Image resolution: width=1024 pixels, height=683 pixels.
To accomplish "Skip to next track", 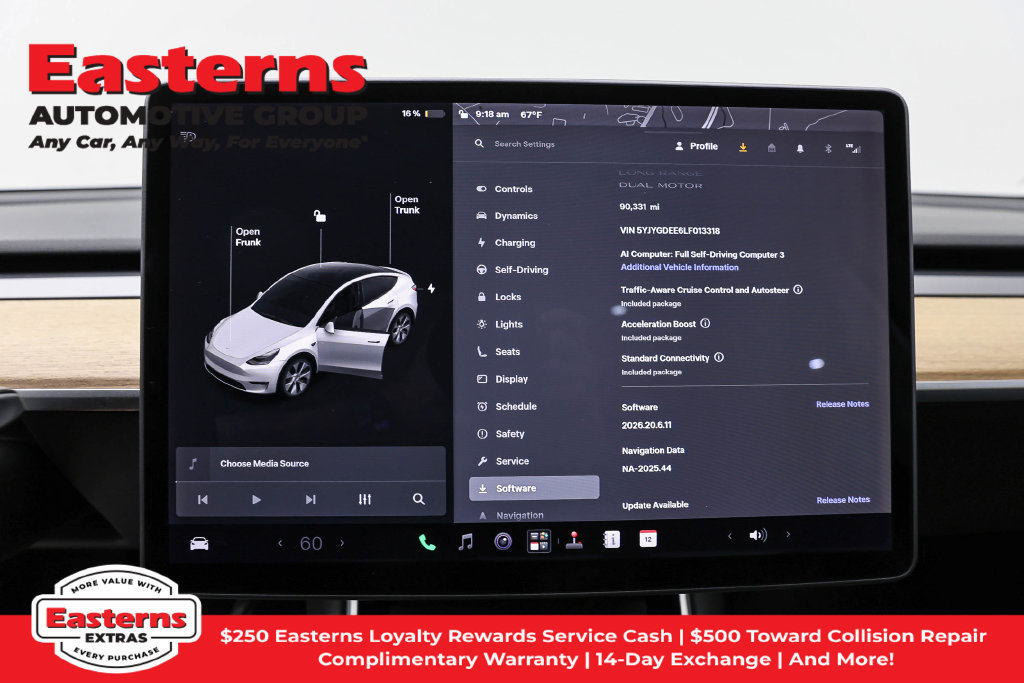I will pos(311,500).
